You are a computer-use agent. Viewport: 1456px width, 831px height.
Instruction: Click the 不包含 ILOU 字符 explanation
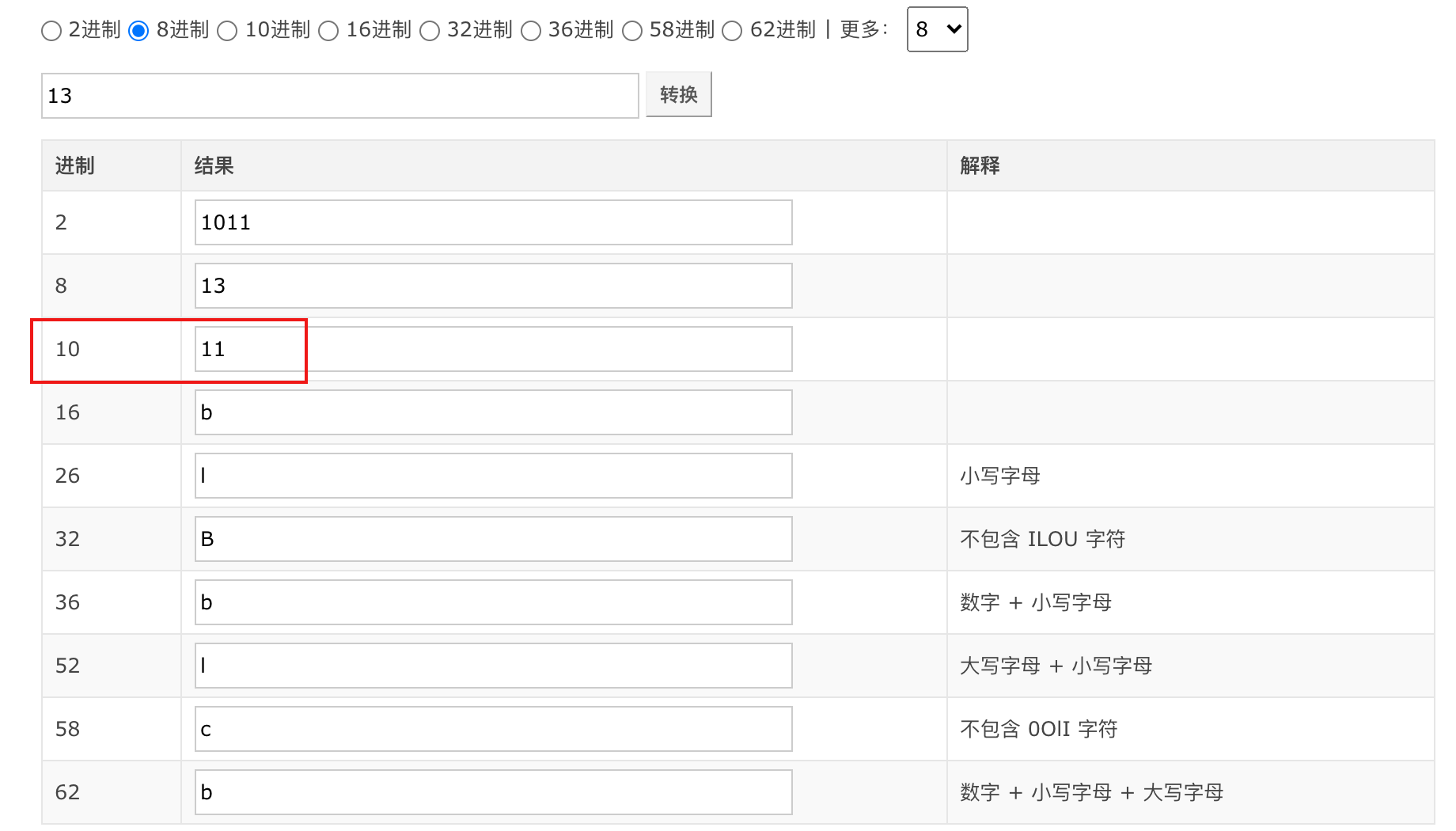point(1042,539)
